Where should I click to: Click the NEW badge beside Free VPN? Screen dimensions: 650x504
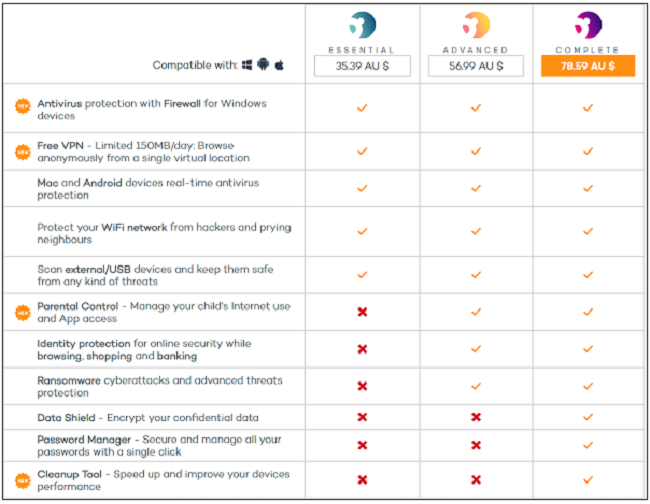point(23,152)
